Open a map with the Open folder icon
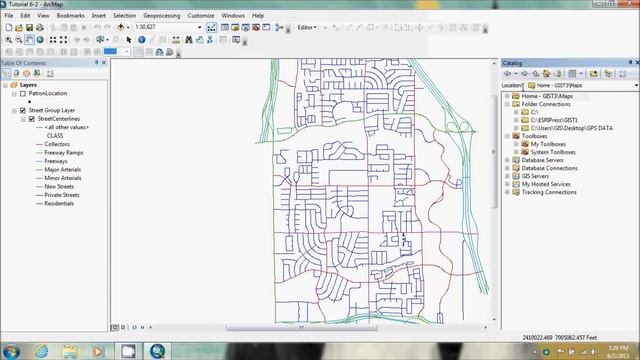Viewport: 640px width, 360px height. tap(19, 27)
